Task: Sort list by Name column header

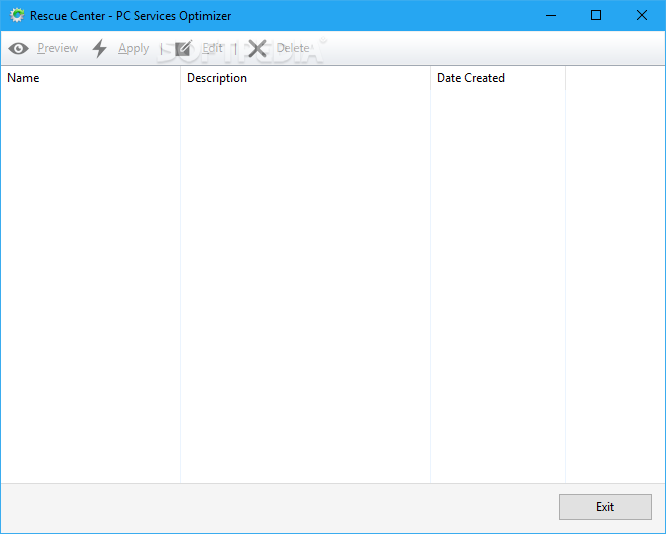Action: pyautogui.click(x=90, y=78)
